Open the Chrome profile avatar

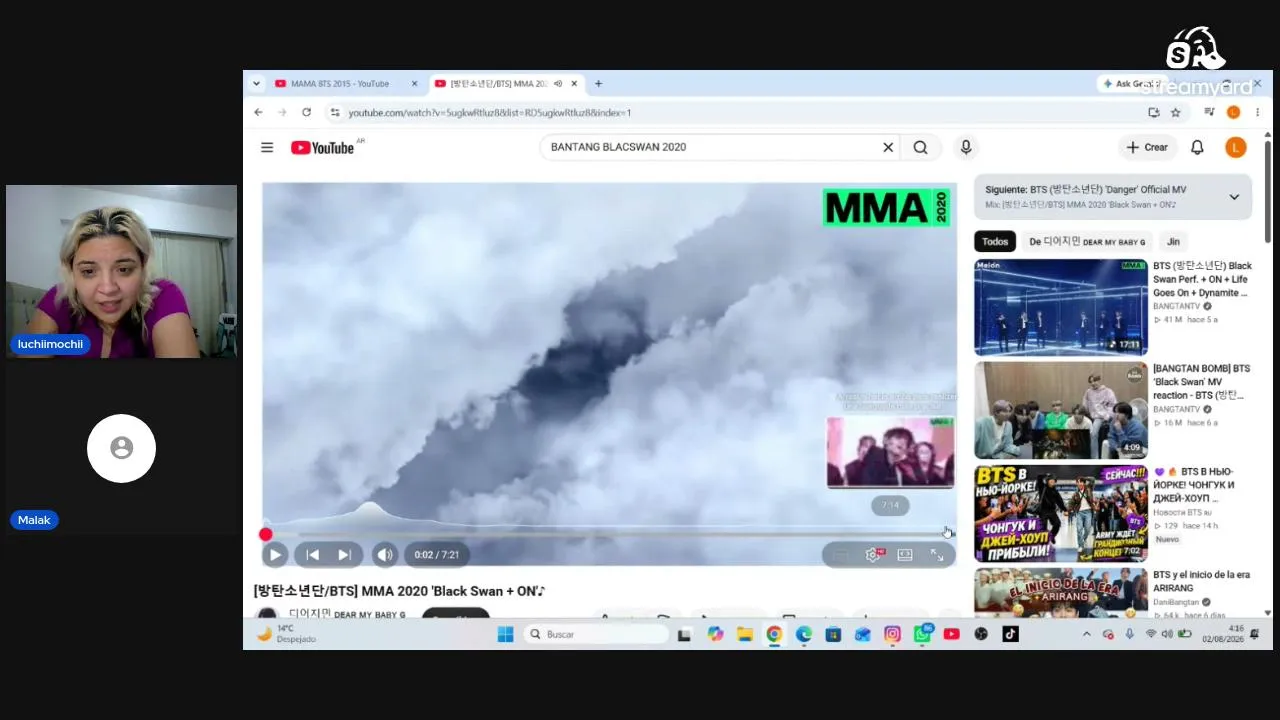pos(1233,112)
